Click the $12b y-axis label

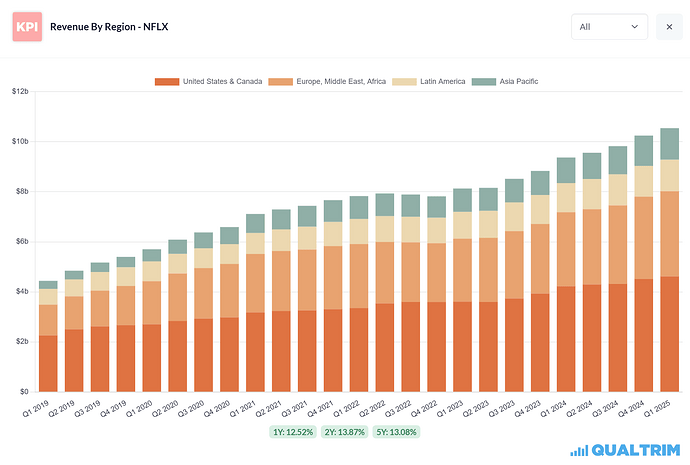[x=20, y=92]
